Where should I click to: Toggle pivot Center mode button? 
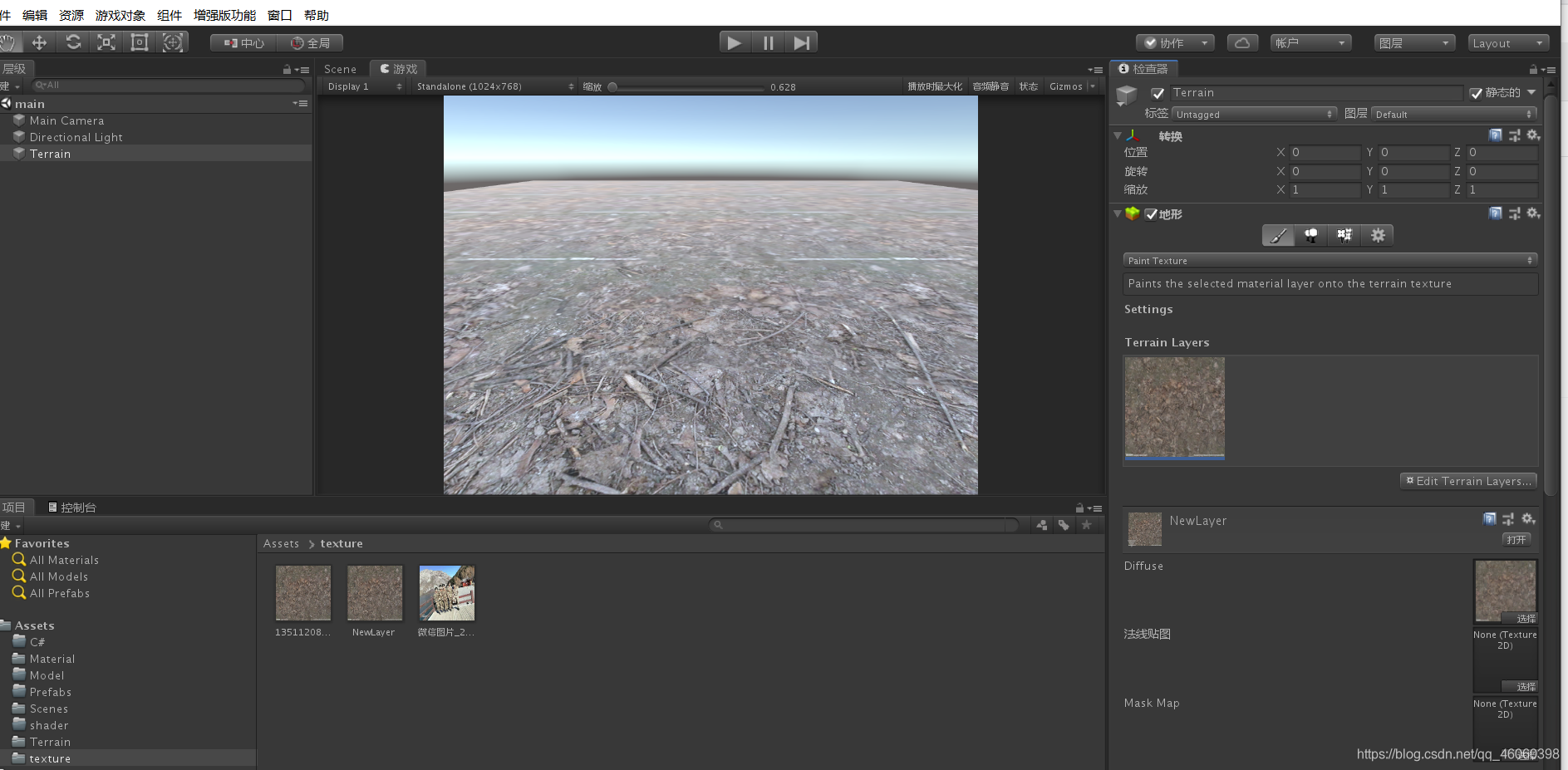(243, 43)
